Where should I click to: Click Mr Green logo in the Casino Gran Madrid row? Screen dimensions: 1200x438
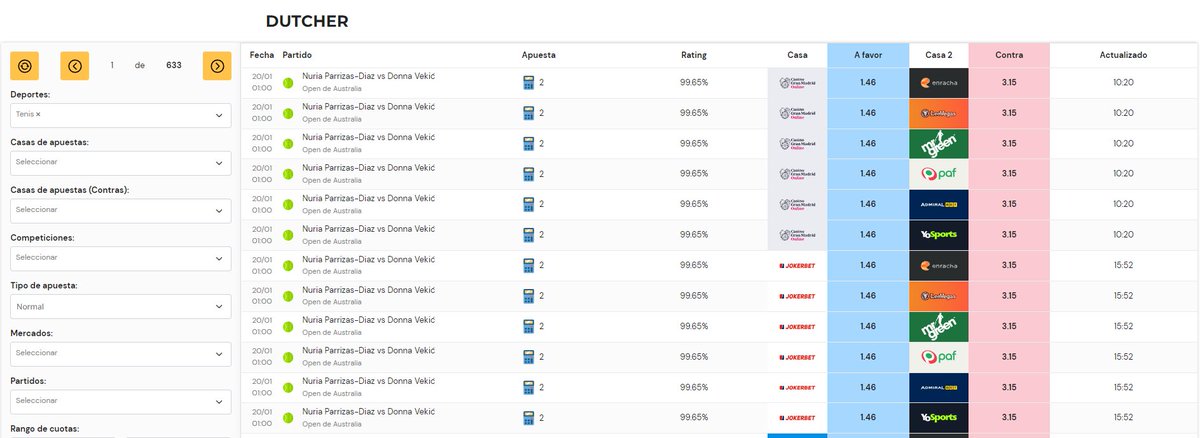click(939, 144)
